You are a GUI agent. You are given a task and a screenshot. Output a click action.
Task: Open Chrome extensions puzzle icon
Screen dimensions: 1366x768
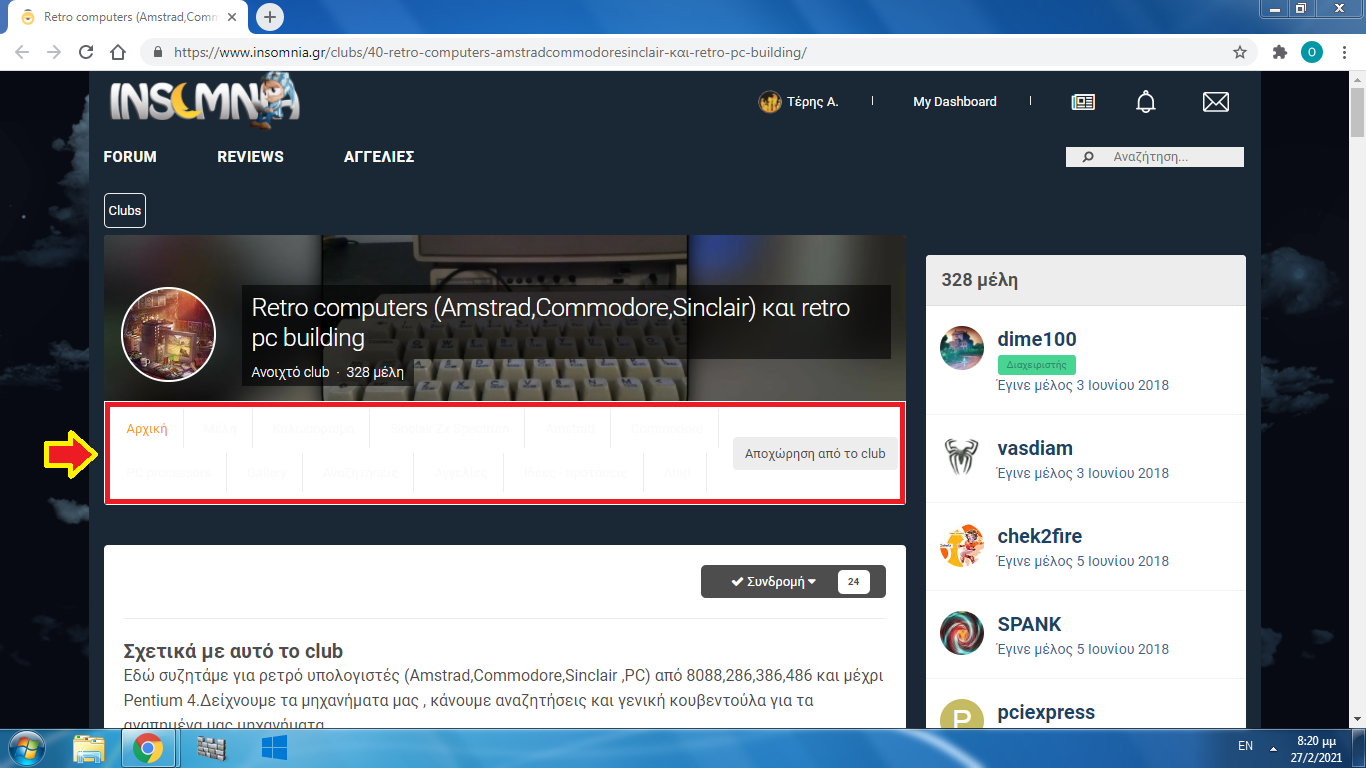pos(1279,52)
